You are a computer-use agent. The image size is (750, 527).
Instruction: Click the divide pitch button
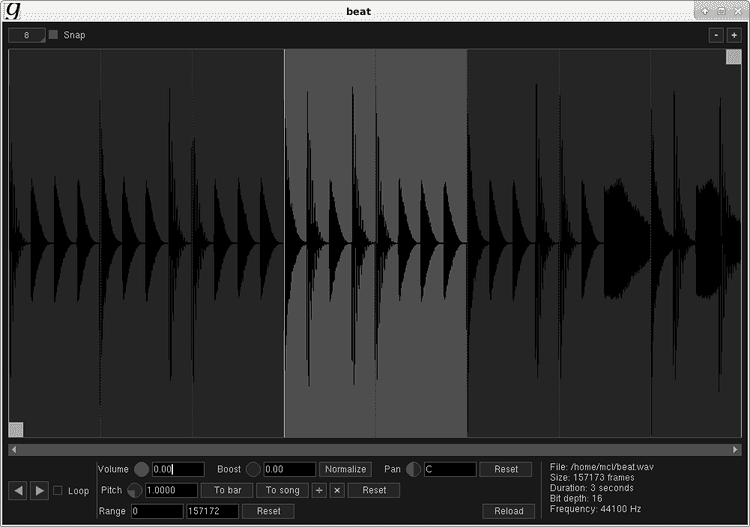click(x=319, y=490)
